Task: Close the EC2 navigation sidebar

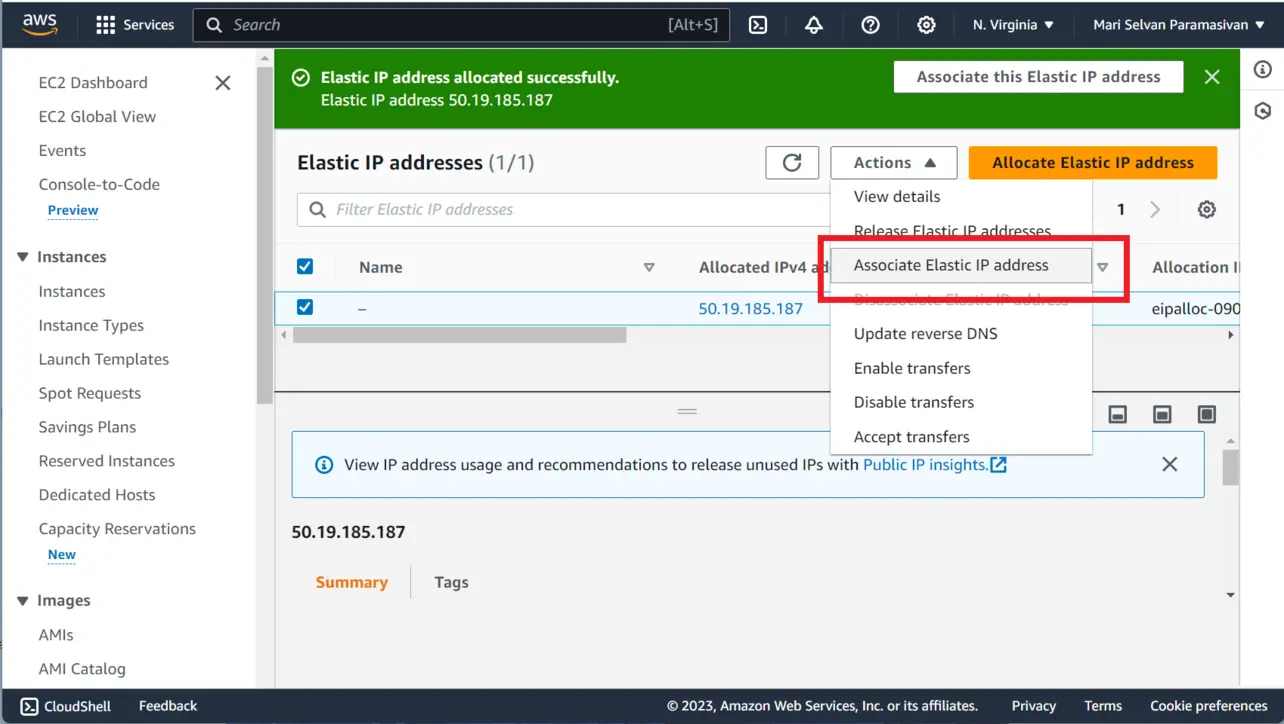Action: pyautogui.click(x=223, y=83)
